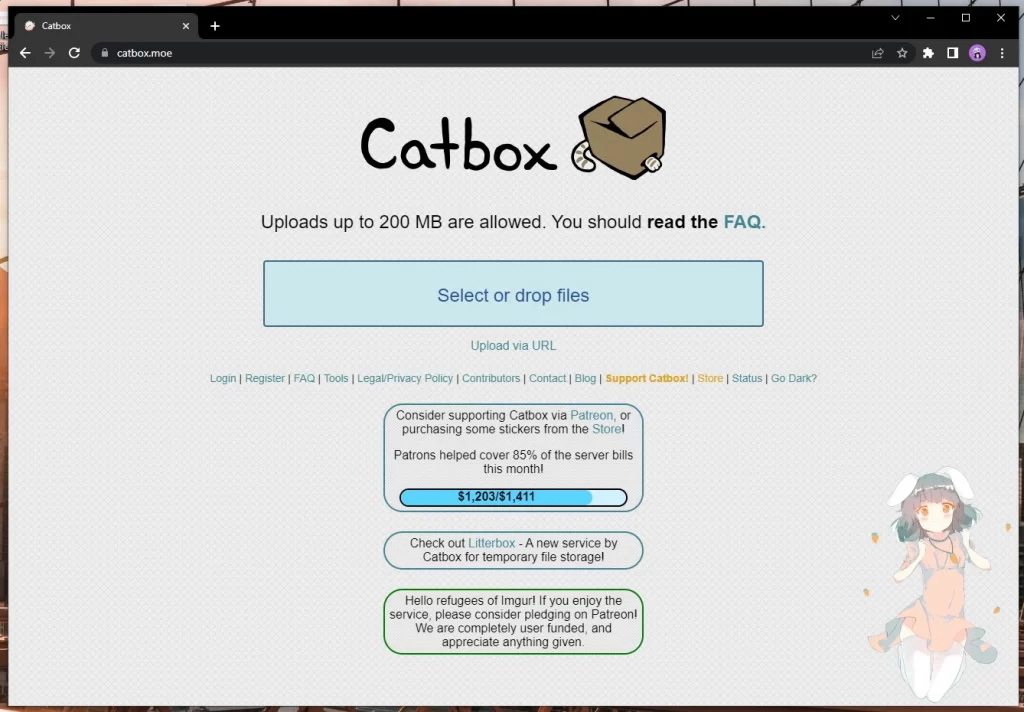Click the text "Uploads up to 200 MB"

point(352,222)
